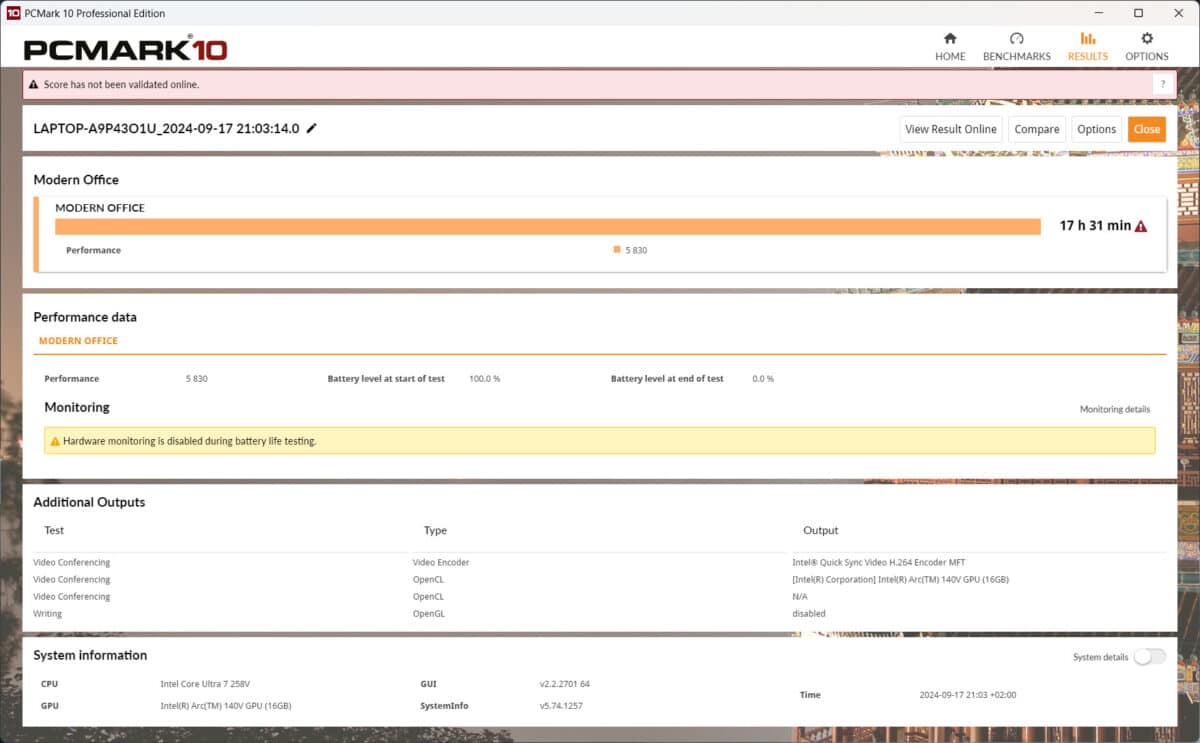Open the Monitoring details link

click(x=1115, y=409)
